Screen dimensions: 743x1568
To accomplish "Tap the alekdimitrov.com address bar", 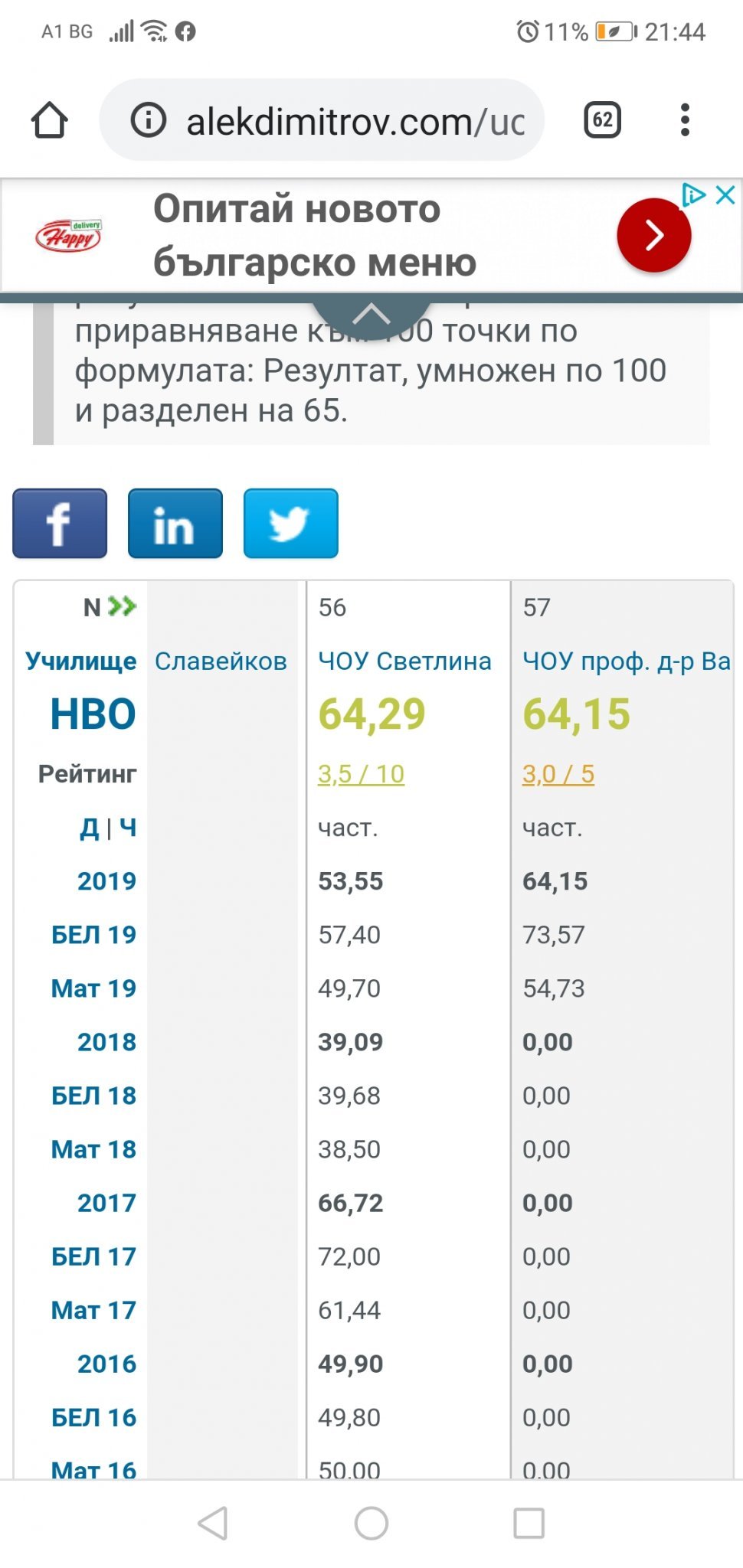I will pos(355,122).
